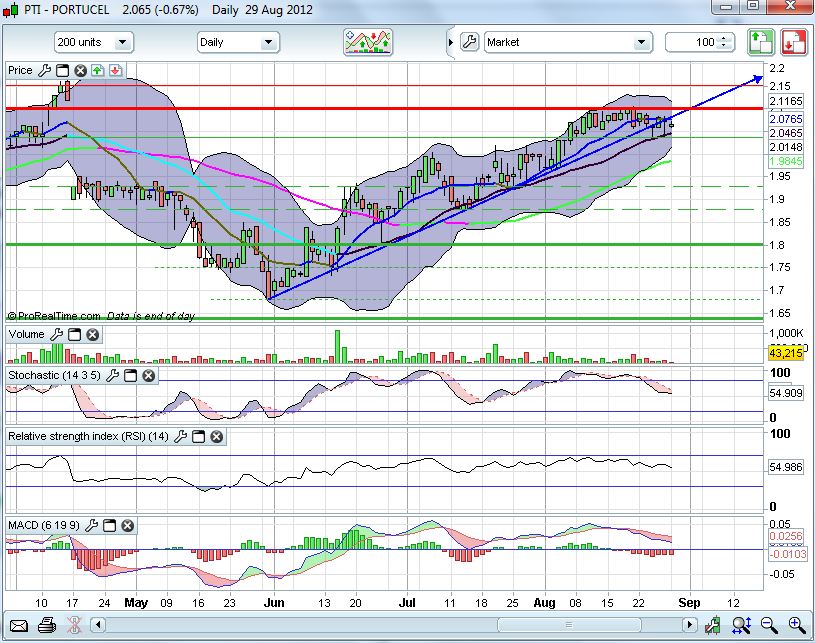Maximize the RSI panel
The width and height of the screenshot is (815, 643).
pos(199,436)
